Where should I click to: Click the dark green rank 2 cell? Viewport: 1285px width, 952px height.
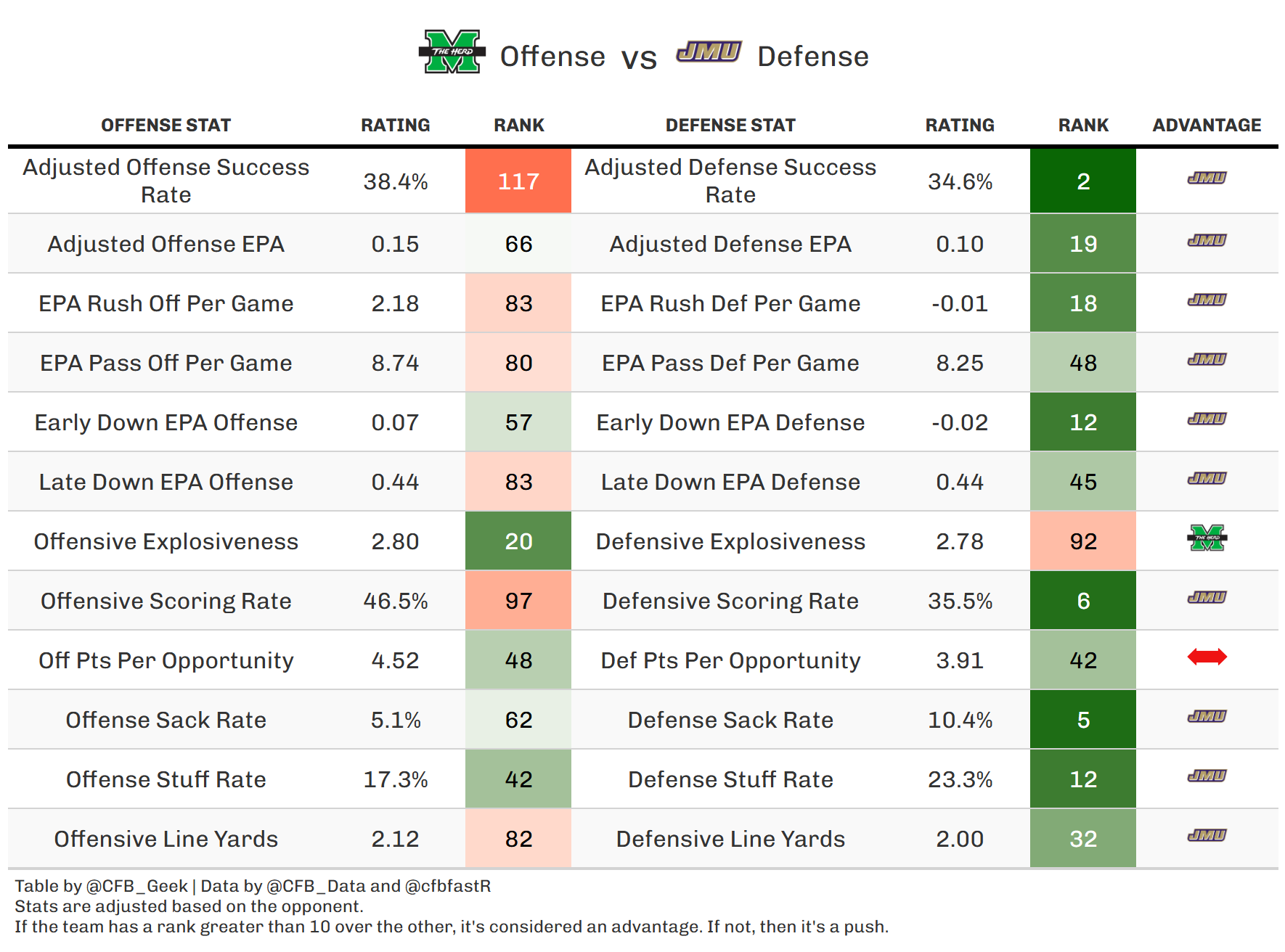pos(1083,181)
